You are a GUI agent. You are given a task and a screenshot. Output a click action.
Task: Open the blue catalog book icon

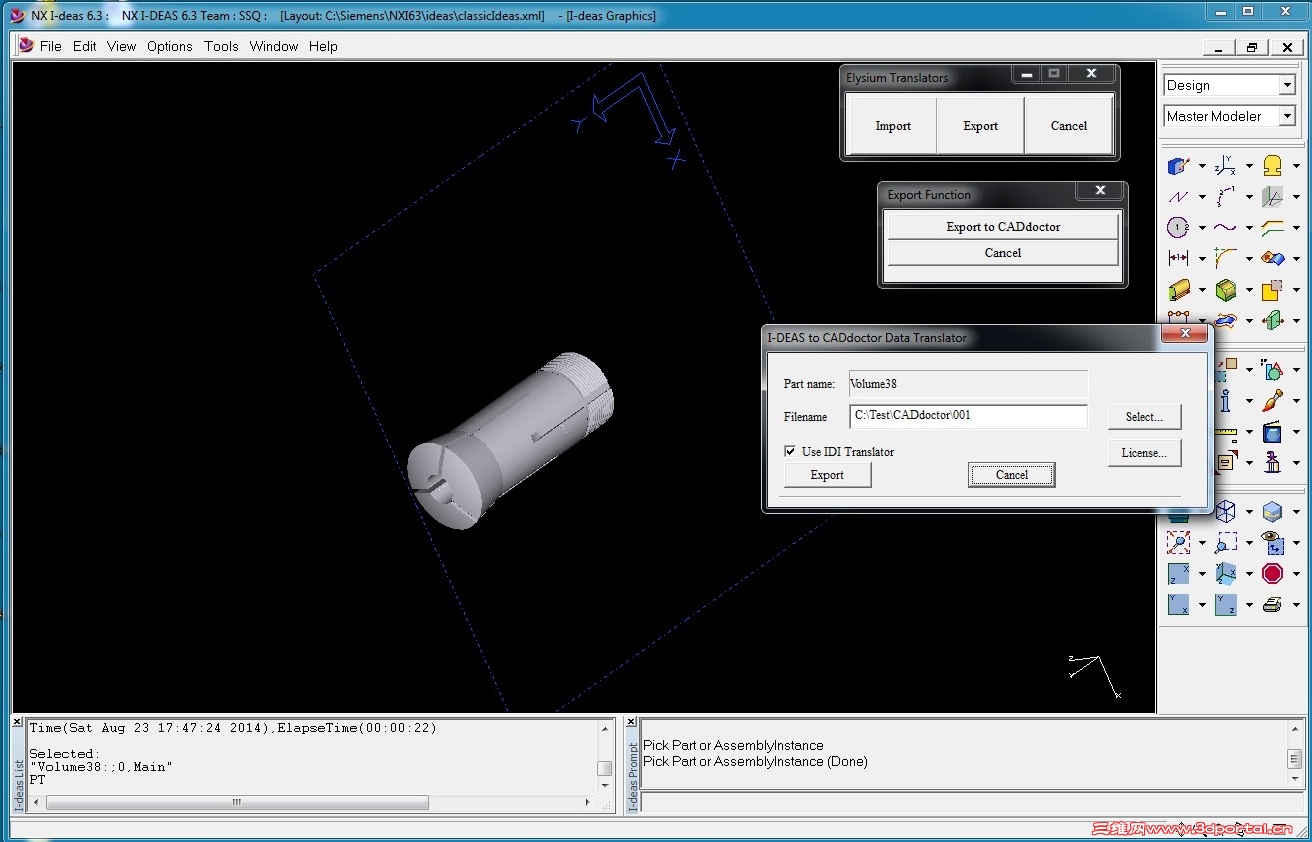(x=1272, y=432)
